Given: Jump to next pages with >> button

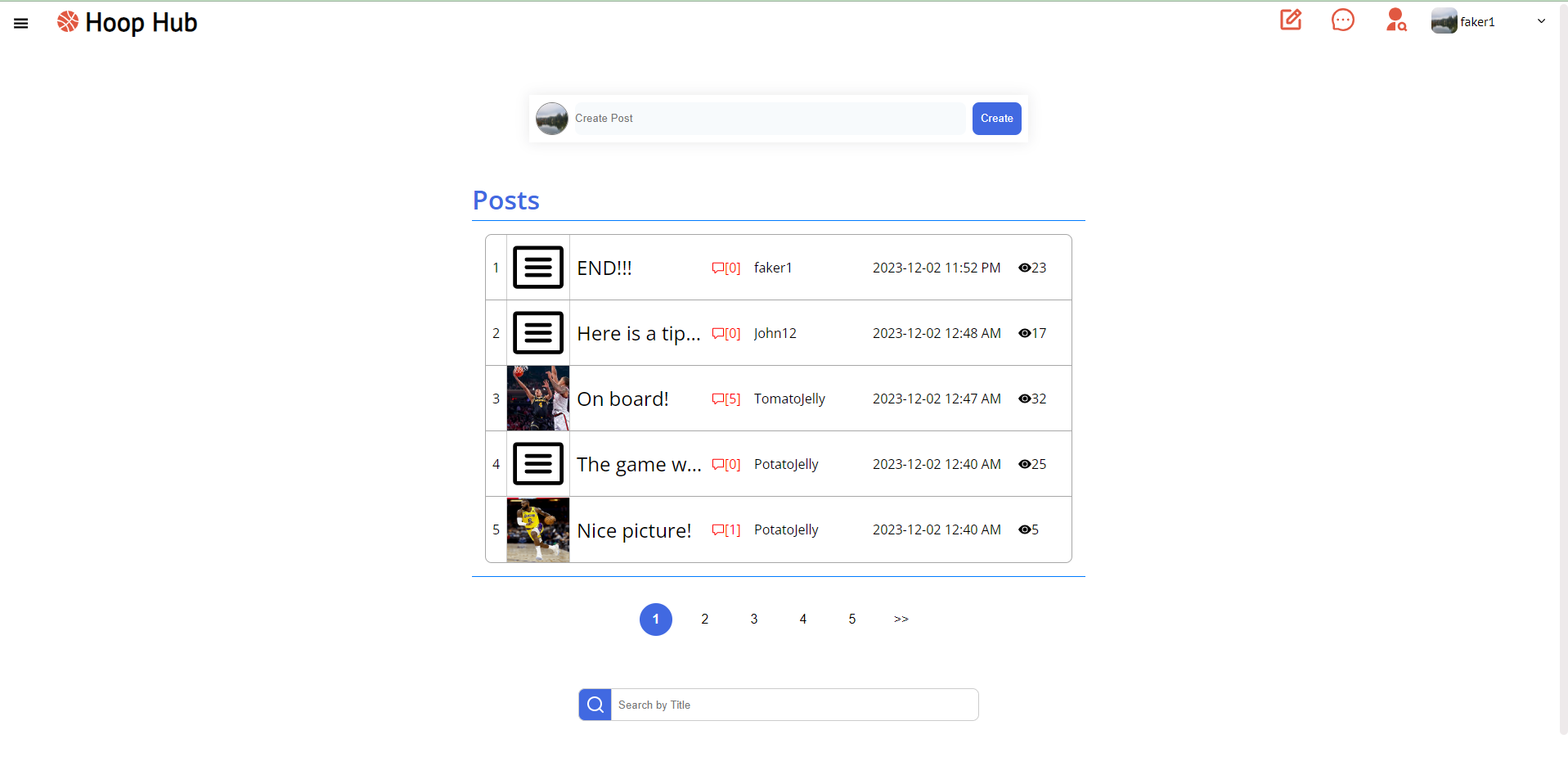Looking at the screenshot, I should pos(901,620).
